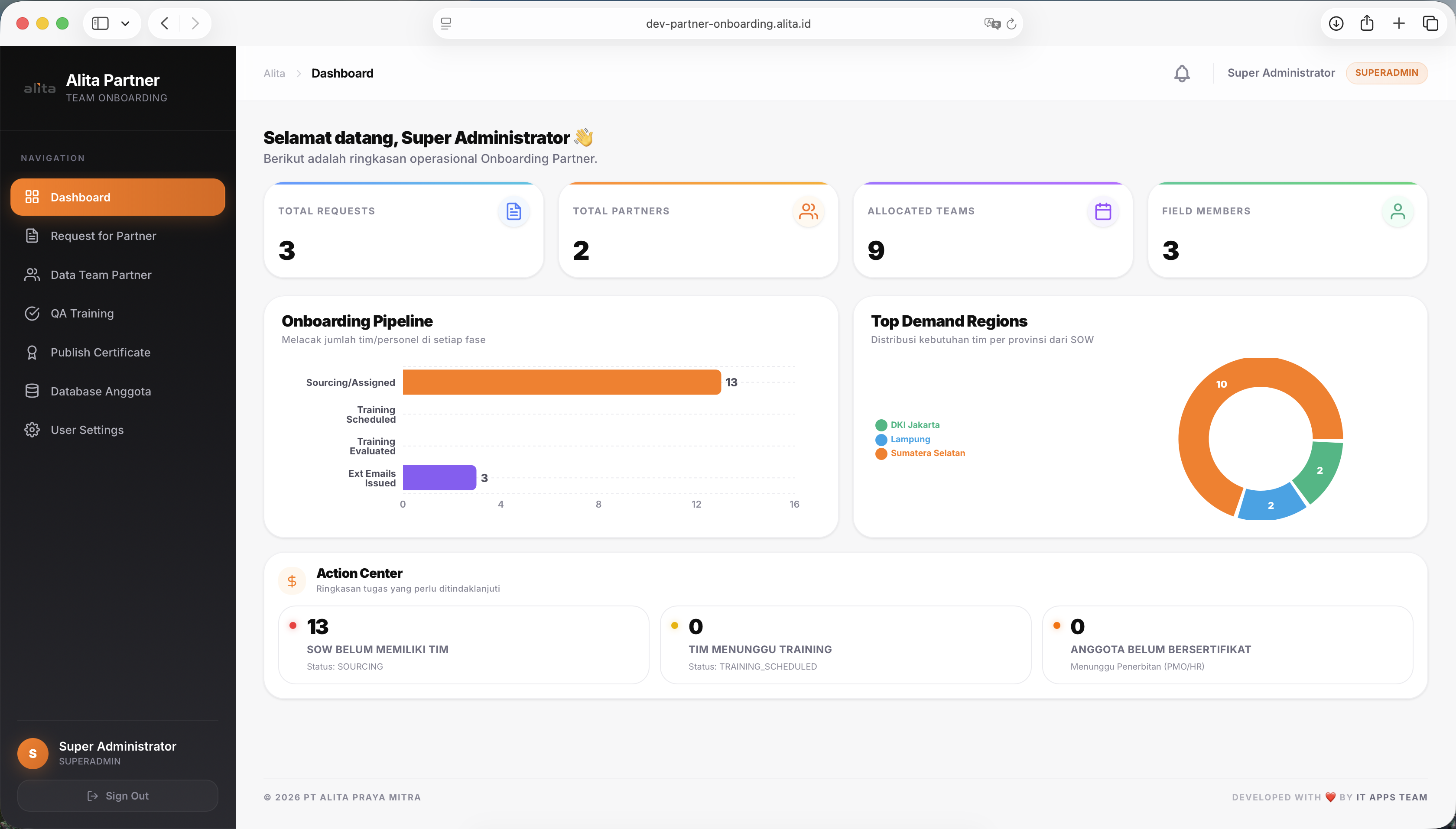Click the User Settings gear icon
The height and width of the screenshot is (829, 1456).
(x=32, y=430)
